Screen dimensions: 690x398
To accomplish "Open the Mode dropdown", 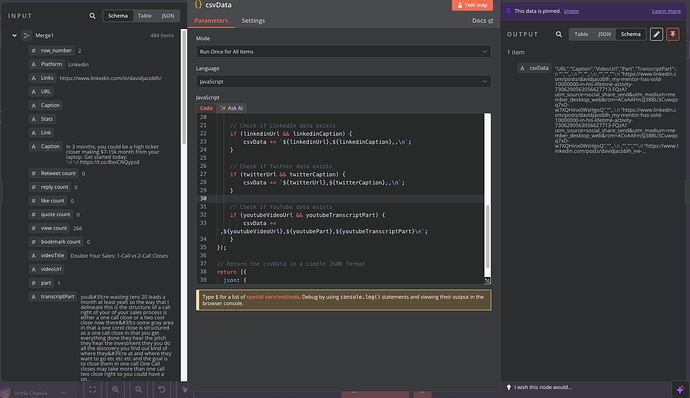I will (x=343, y=52).
